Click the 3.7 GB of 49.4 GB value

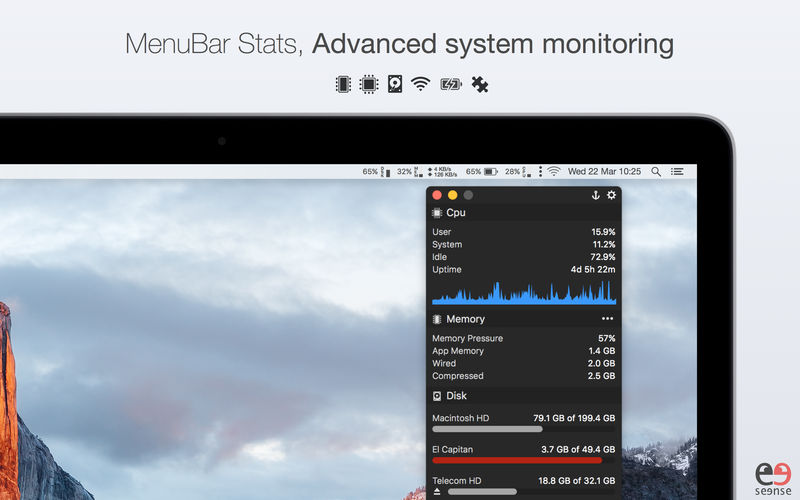(x=578, y=449)
